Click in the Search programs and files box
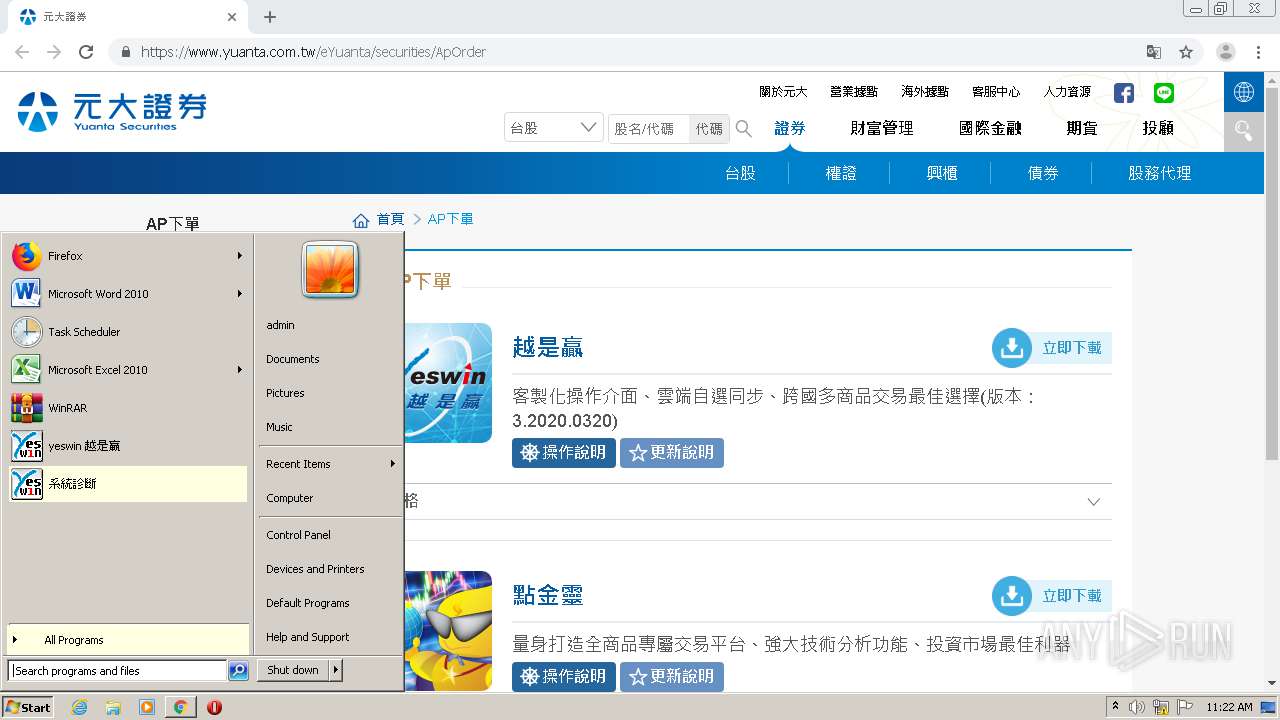 pyautogui.click(x=118, y=671)
